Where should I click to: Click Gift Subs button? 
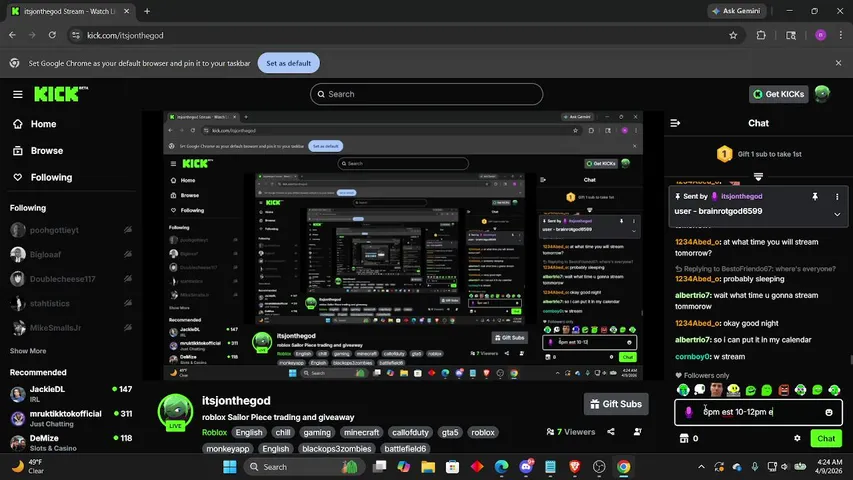(616, 404)
